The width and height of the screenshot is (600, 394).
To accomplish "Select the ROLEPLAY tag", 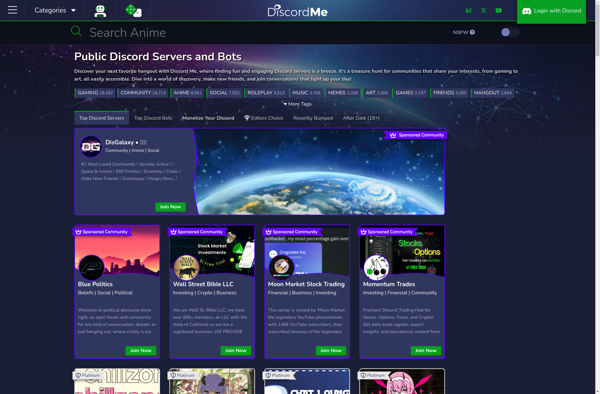I will click(266, 93).
